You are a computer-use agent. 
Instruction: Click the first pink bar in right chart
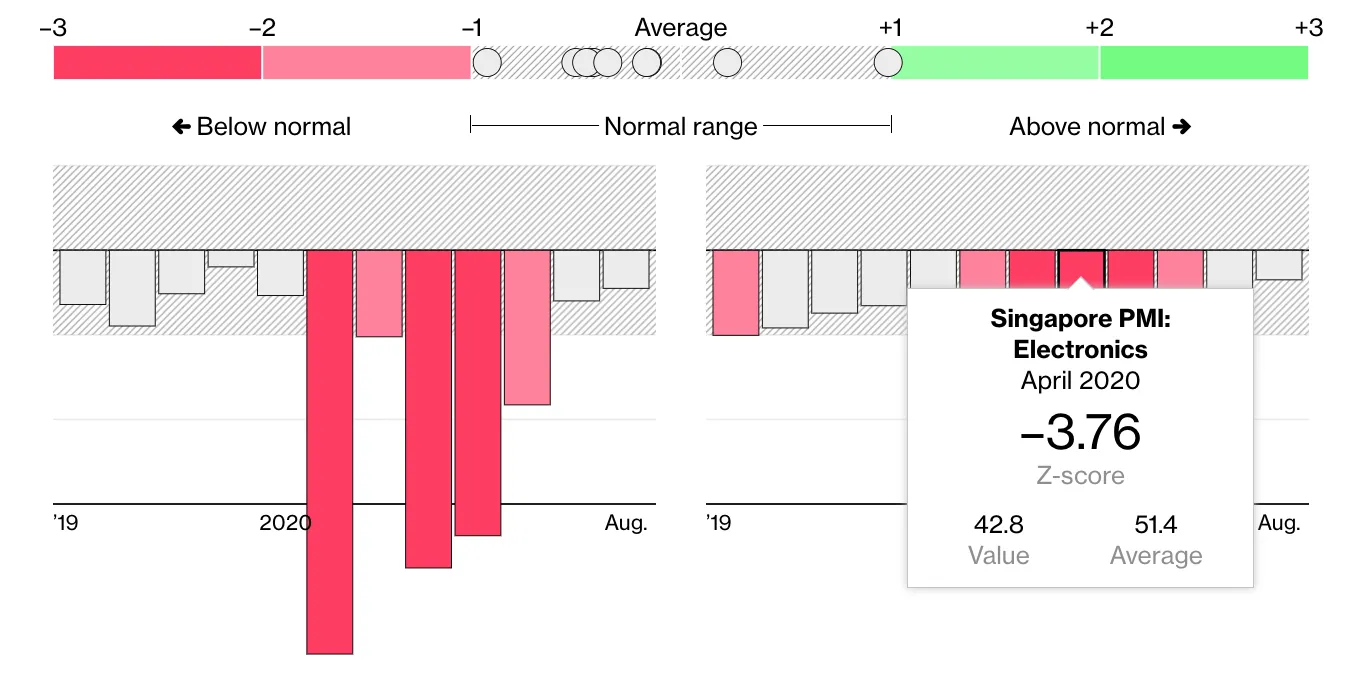tap(735, 292)
